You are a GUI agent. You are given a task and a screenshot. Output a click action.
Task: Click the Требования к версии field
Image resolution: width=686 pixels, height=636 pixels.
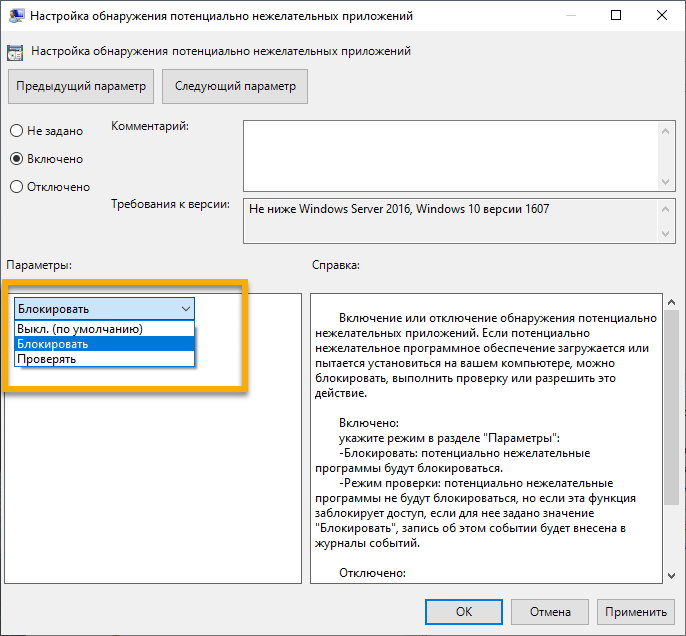coord(451,221)
